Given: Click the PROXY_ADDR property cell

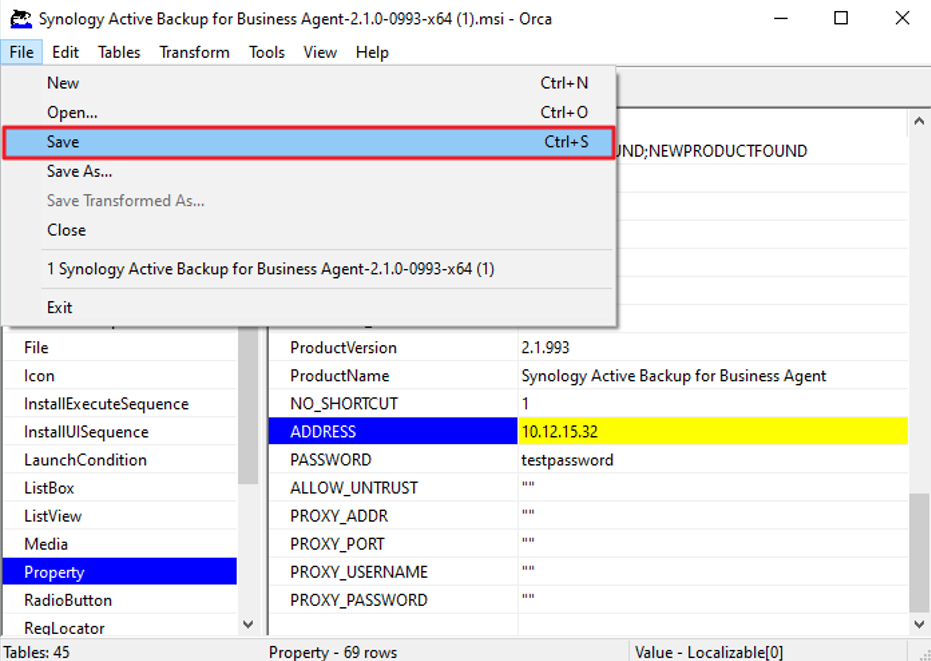Looking at the screenshot, I should [x=393, y=516].
